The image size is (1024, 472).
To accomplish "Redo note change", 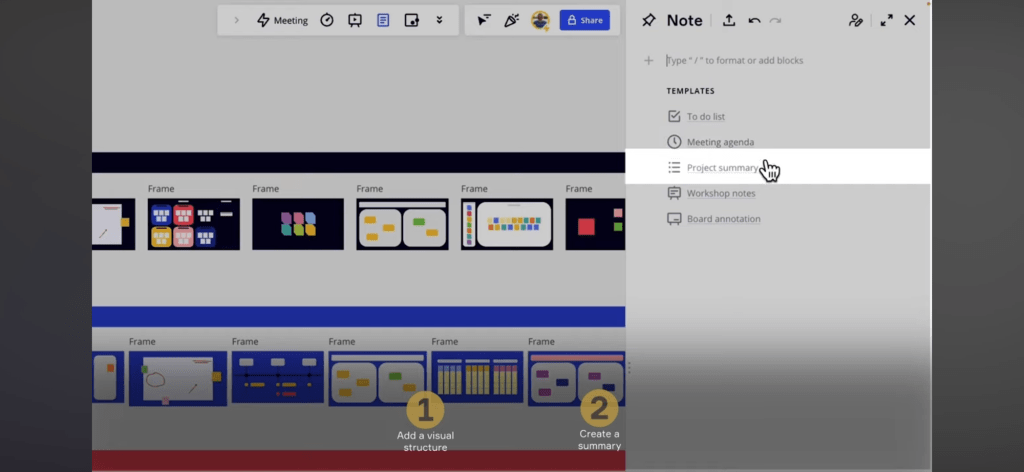I will (775, 20).
